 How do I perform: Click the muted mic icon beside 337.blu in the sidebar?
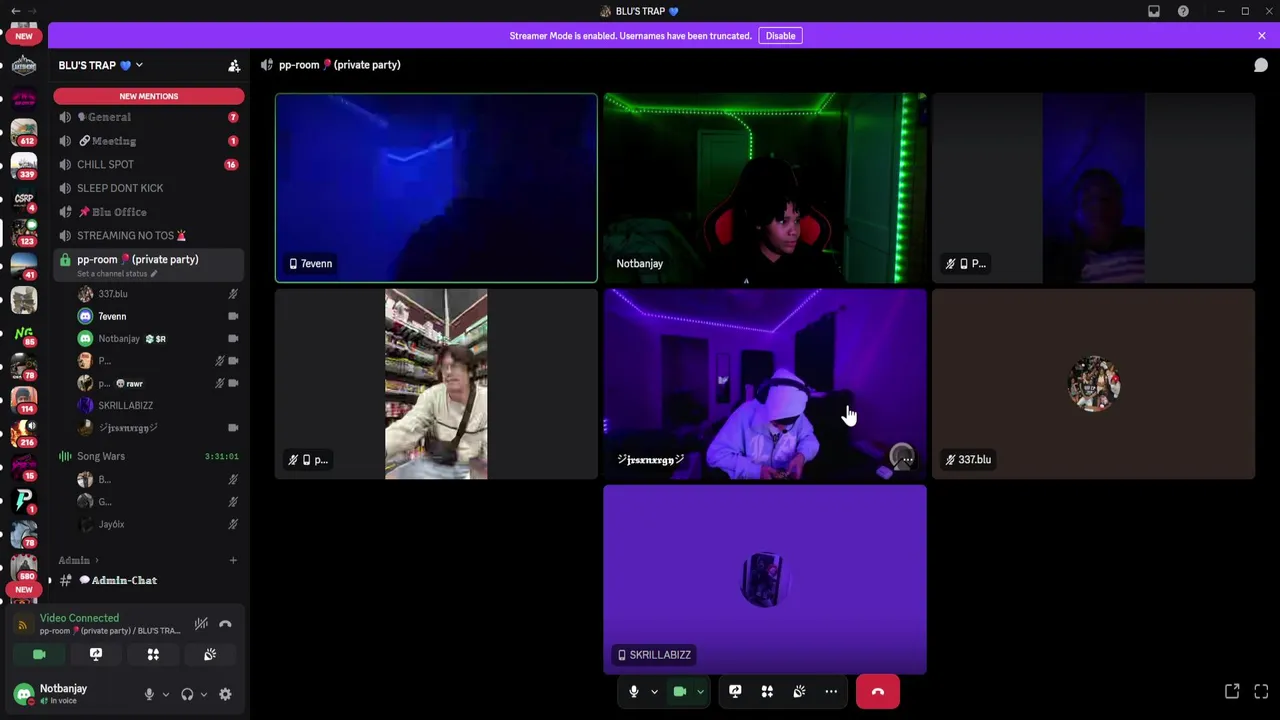coord(233,294)
